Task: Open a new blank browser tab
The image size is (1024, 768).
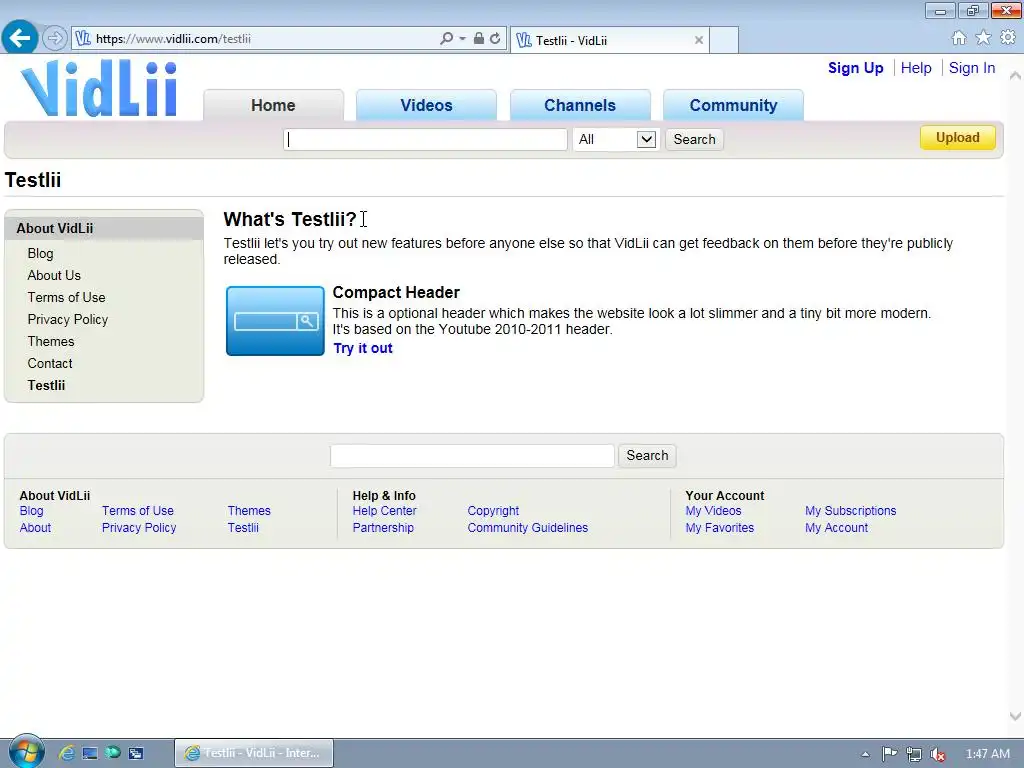Action: (x=724, y=40)
